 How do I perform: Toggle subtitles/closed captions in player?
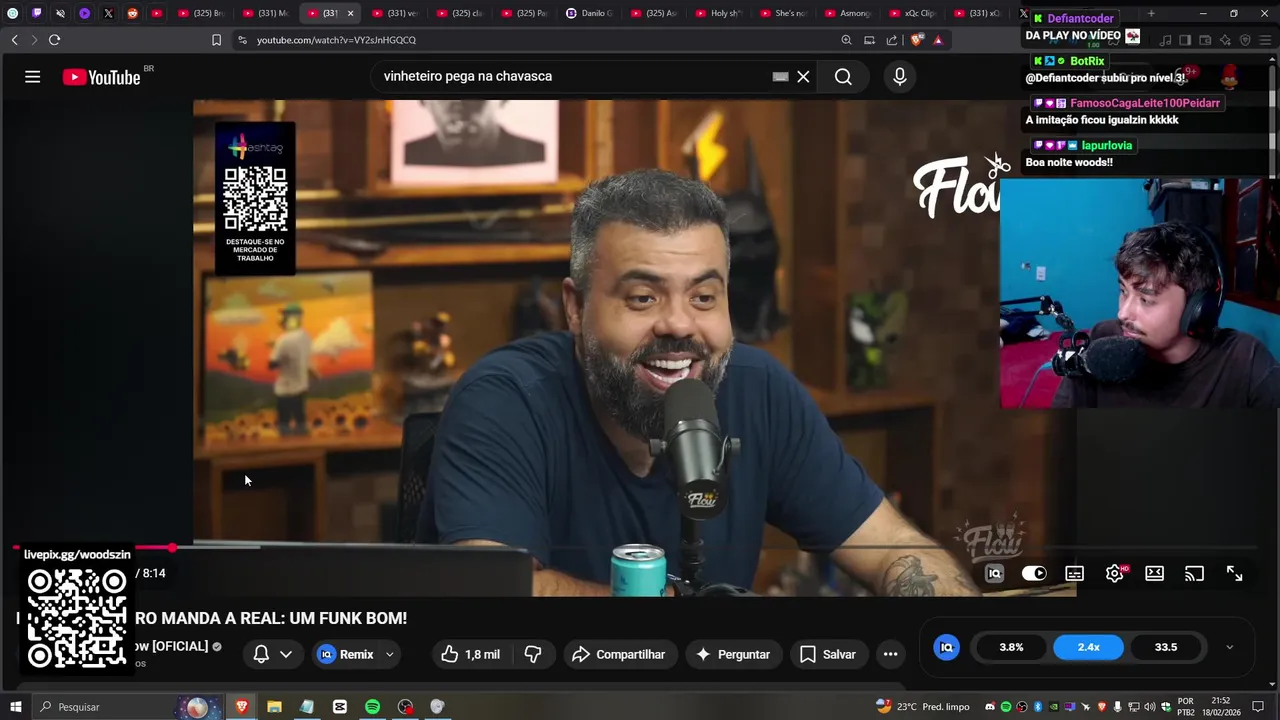click(1074, 573)
